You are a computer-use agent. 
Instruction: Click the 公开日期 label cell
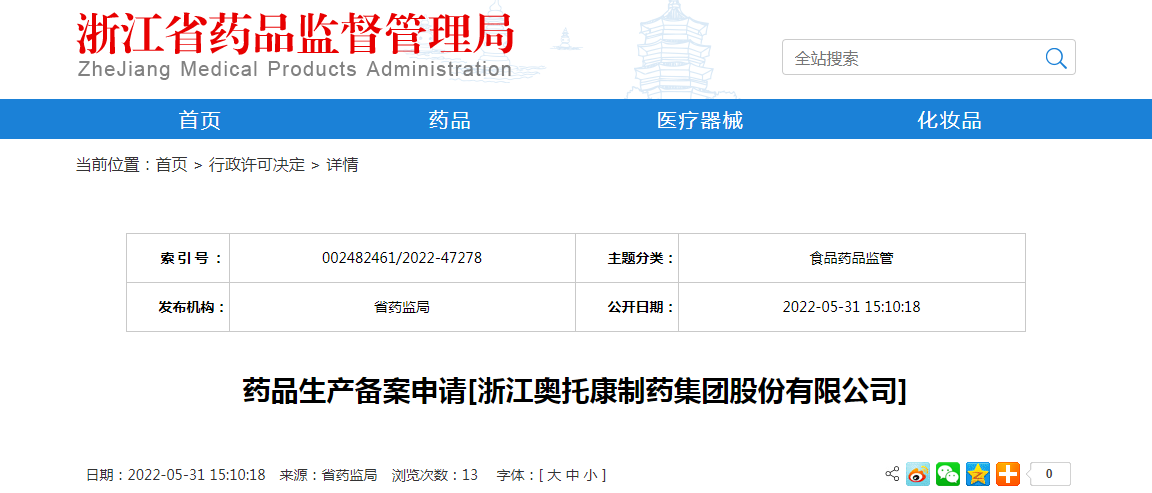(x=627, y=307)
